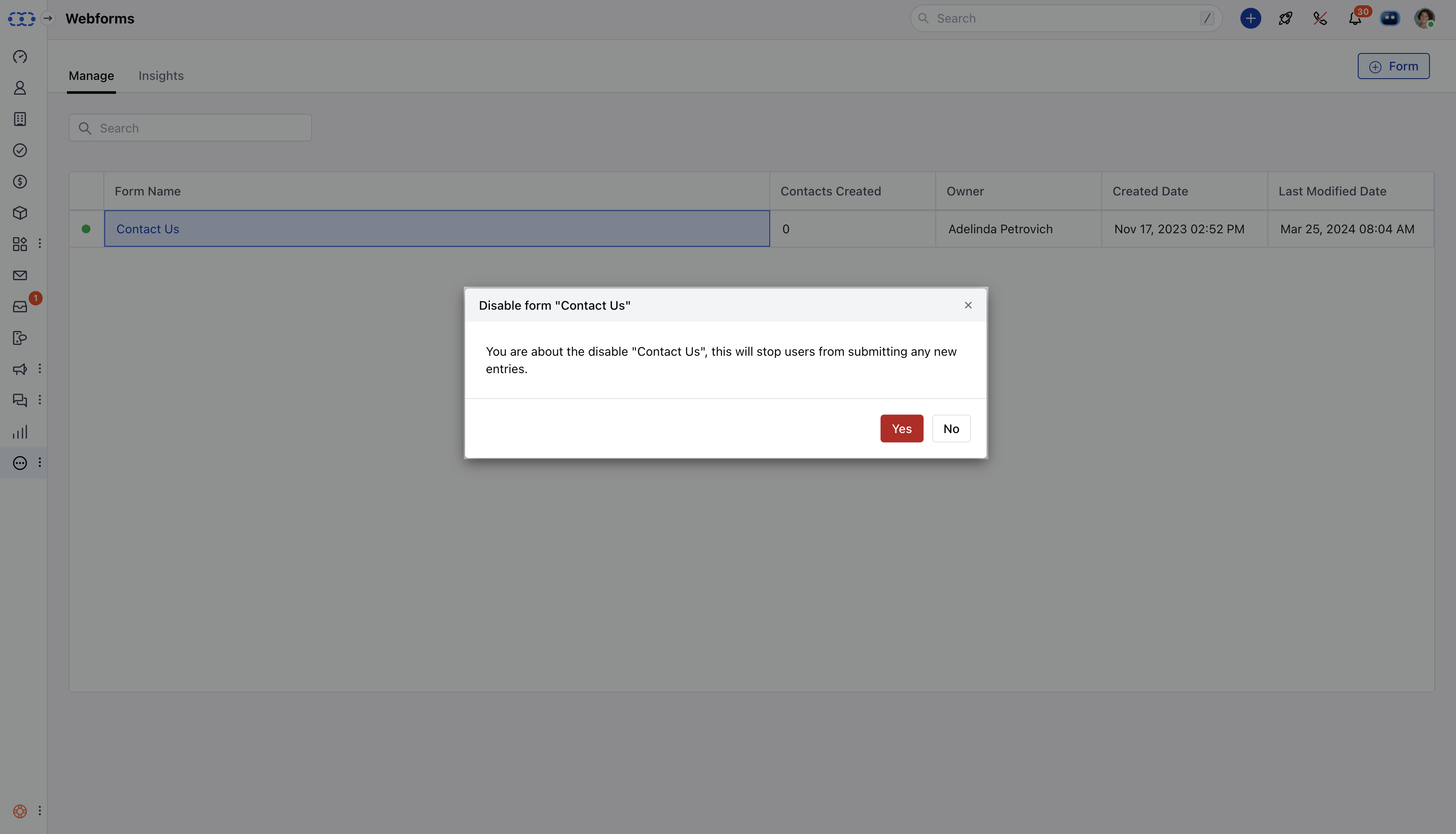Viewport: 1456px width, 834px height.
Task: Focus the webforms Search field
Action: point(190,128)
